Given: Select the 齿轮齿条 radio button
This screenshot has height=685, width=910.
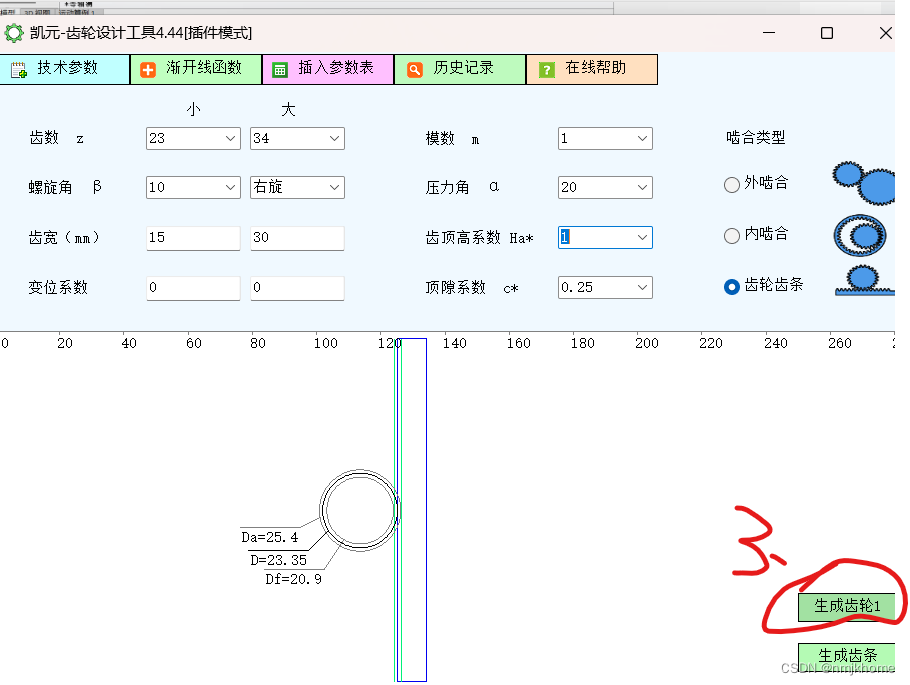Looking at the screenshot, I should click(731, 286).
